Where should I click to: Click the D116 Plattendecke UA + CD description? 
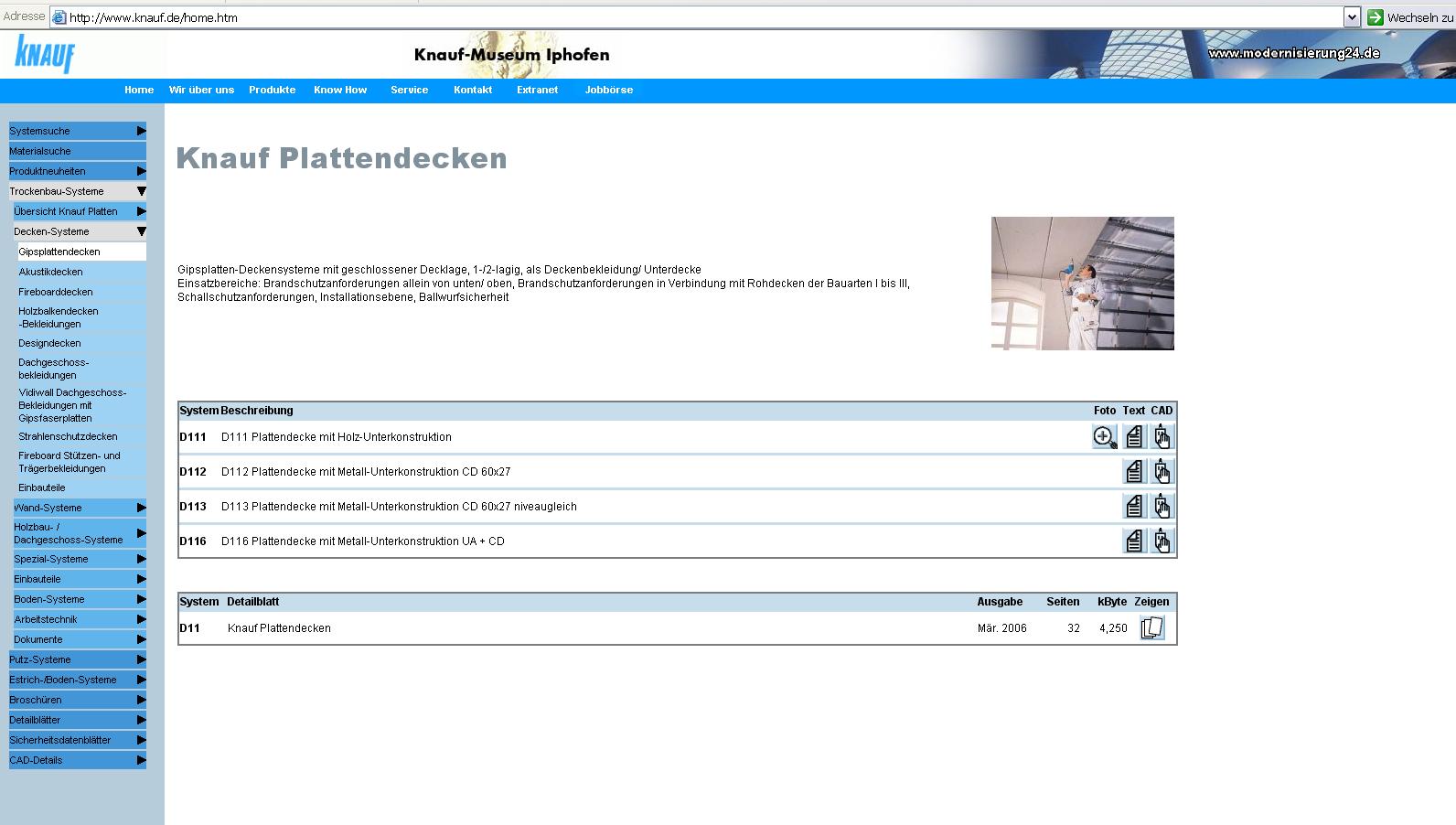click(x=363, y=541)
